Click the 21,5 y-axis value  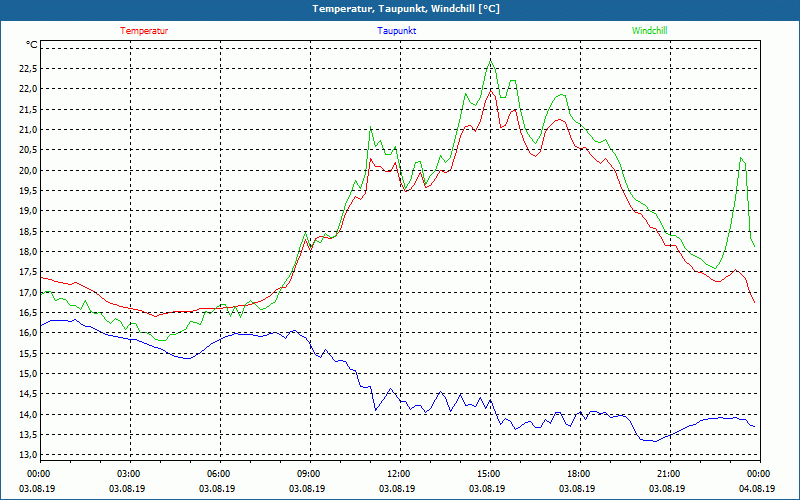[x=29, y=109]
